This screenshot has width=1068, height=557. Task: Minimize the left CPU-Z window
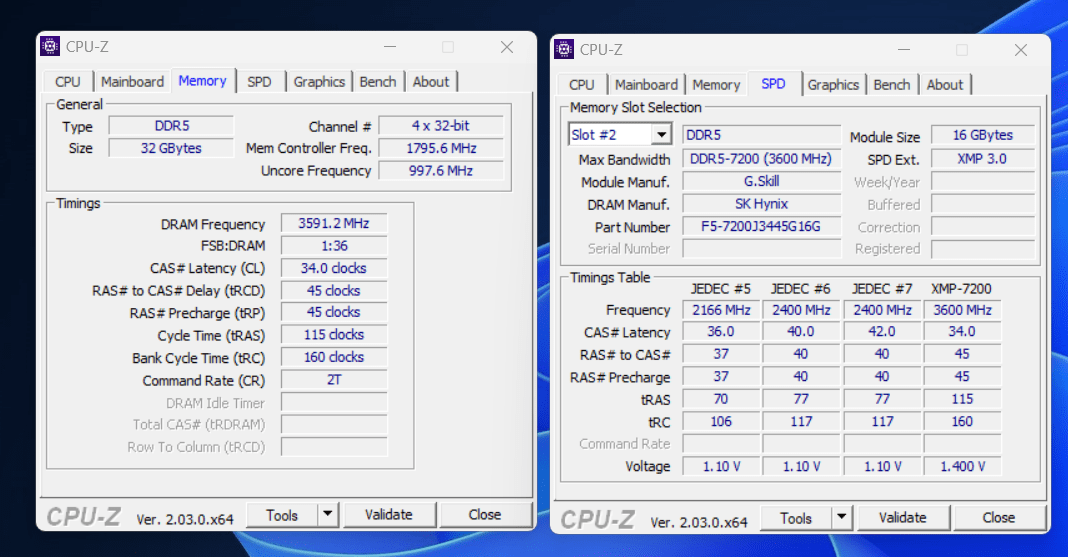(x=390, y=47)
